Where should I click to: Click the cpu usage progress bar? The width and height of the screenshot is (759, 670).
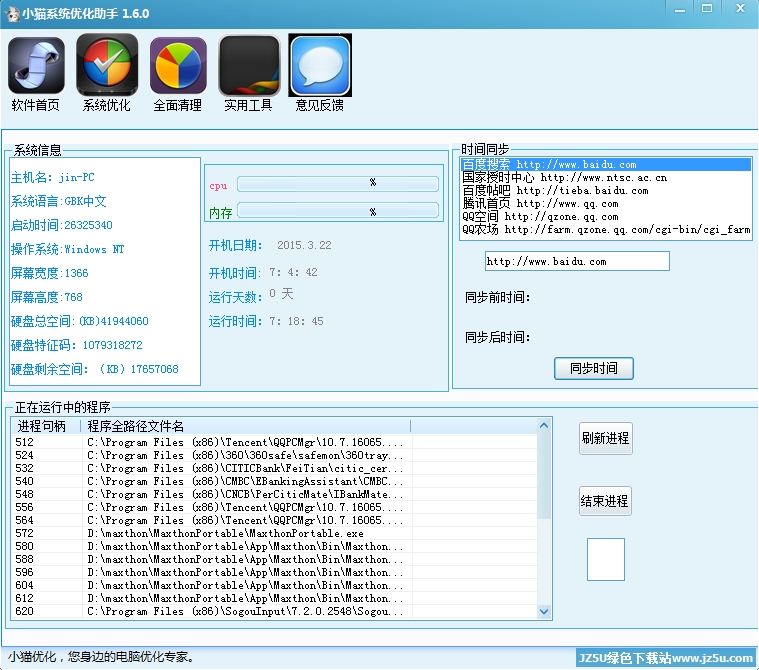pos(338,183)
